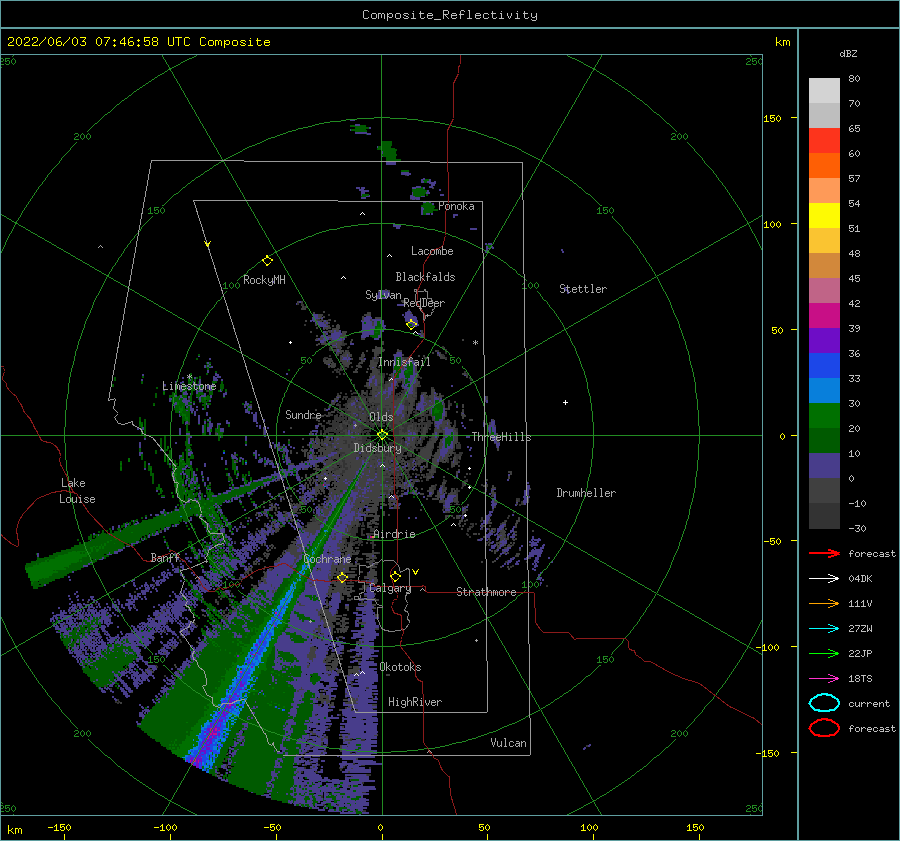Click the Ponoka city label
The height and width of the screenshot is (841, 900).
456,206
